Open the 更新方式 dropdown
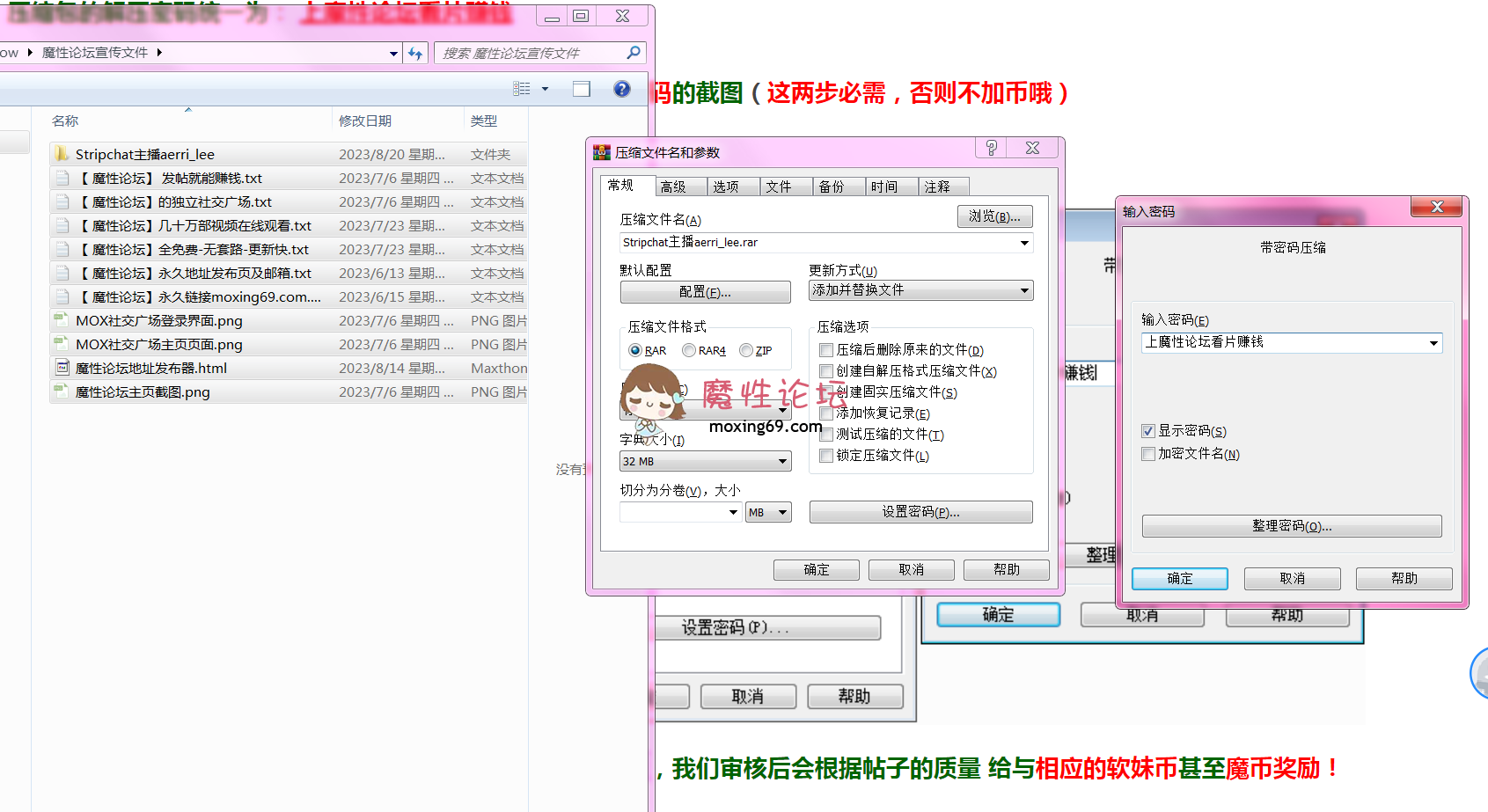The width and height of the screenshot is (1488, 812). [x=1024, y=290]
